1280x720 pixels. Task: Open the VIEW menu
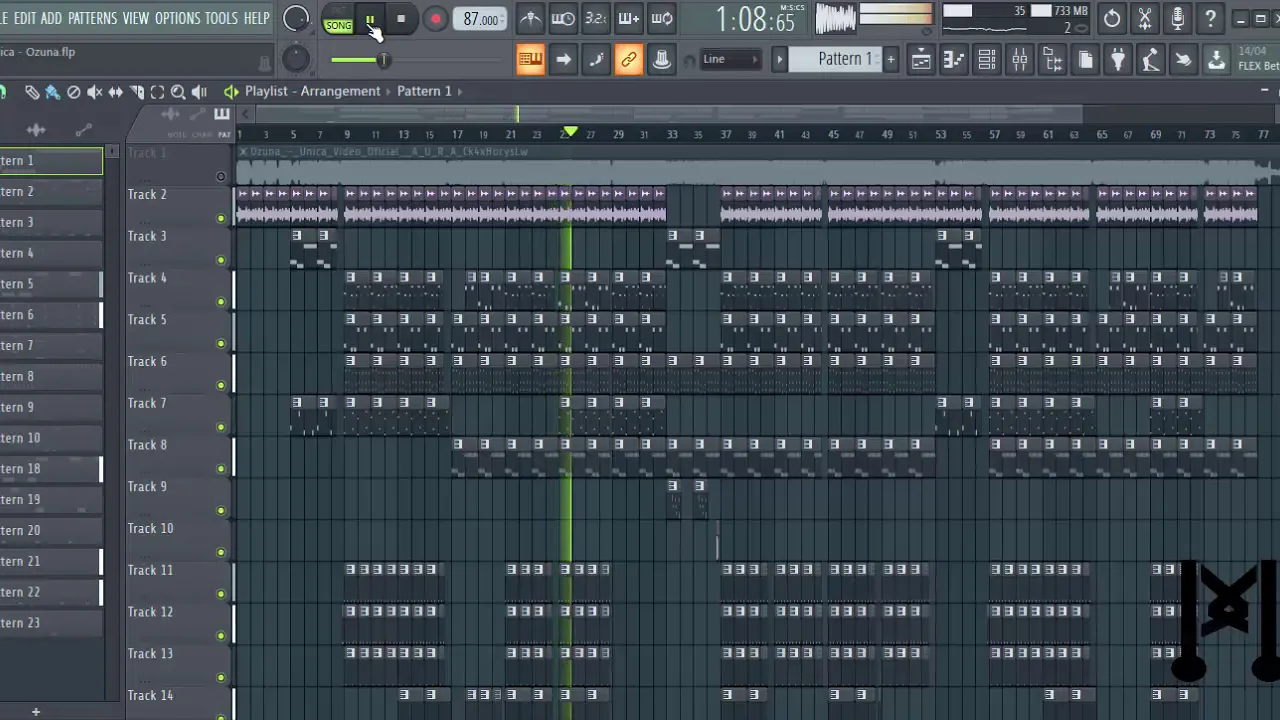[136, 18]
